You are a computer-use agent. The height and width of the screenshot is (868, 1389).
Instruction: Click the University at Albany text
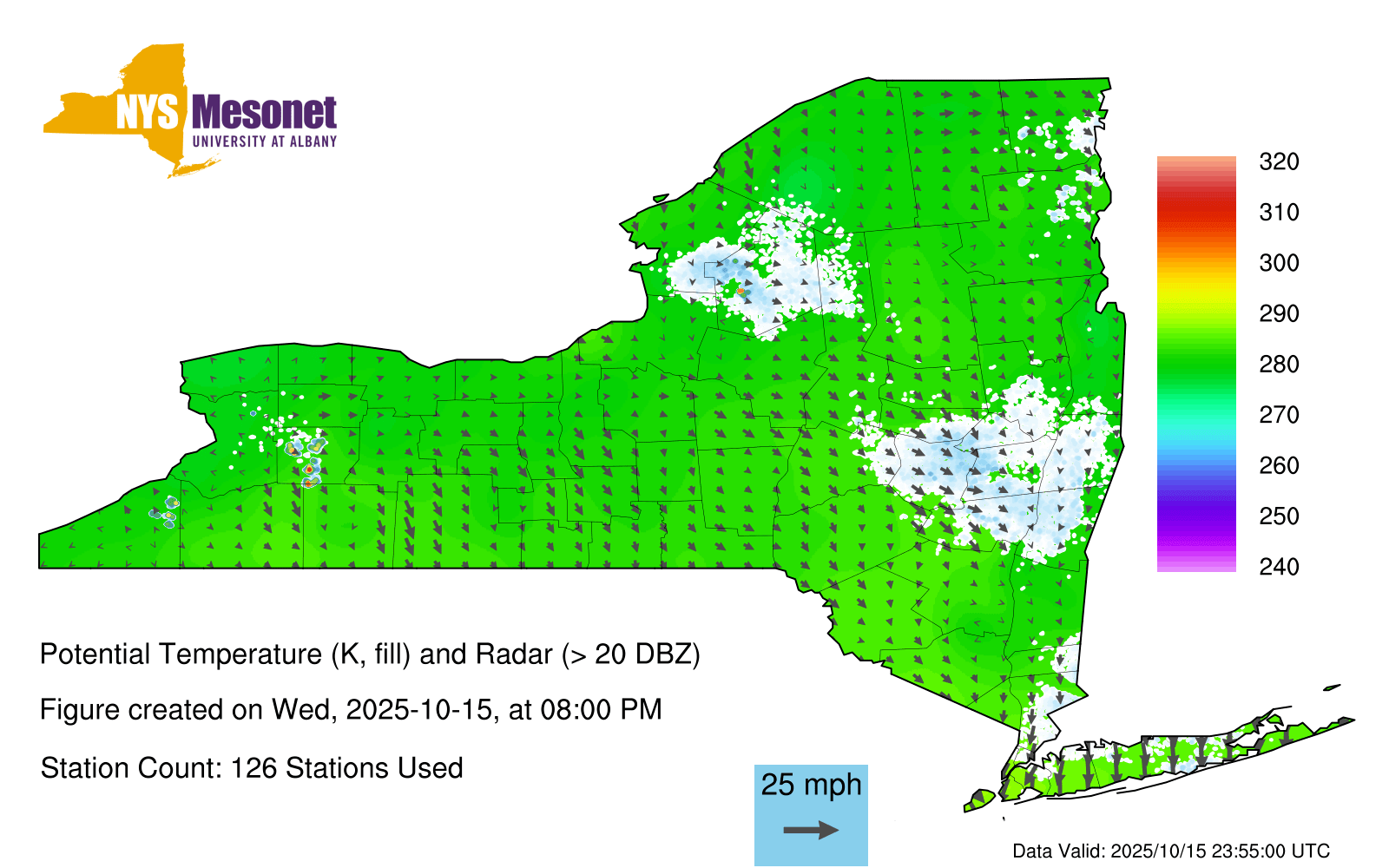click(264, 141)
